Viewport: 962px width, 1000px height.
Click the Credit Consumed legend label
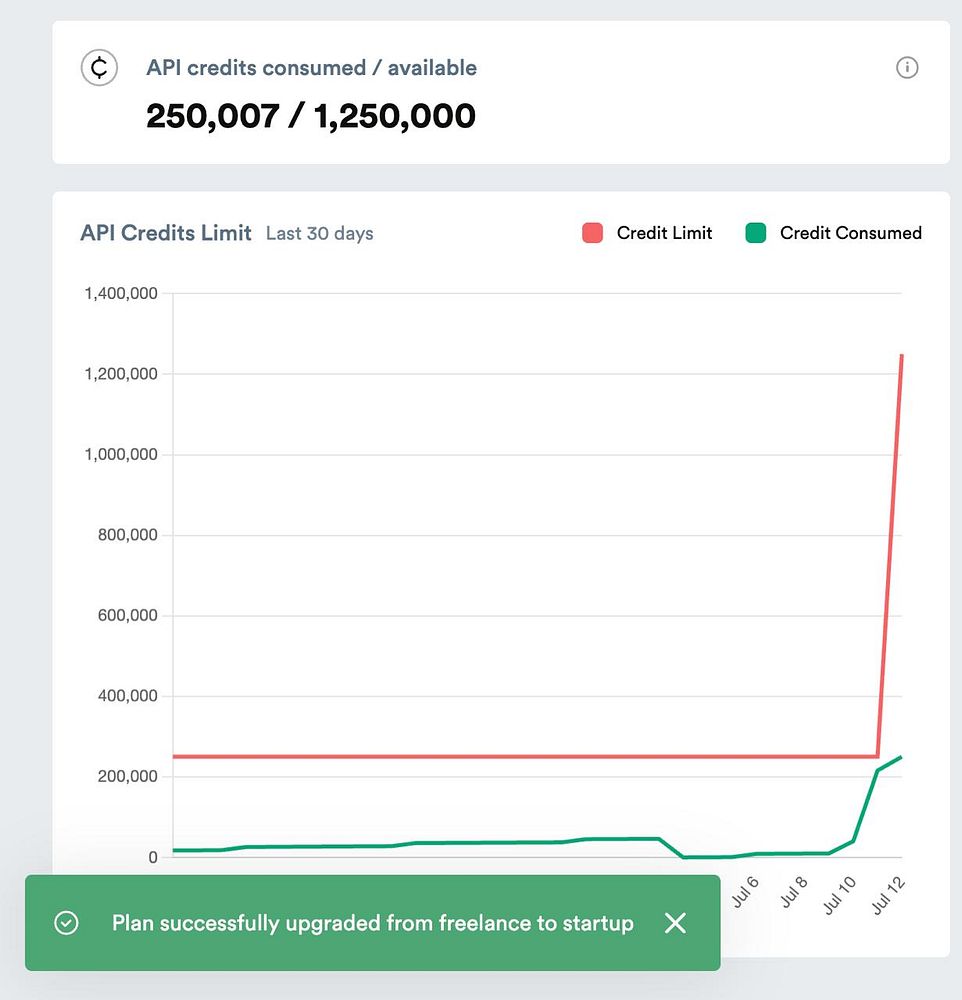(x=850, y=233)
